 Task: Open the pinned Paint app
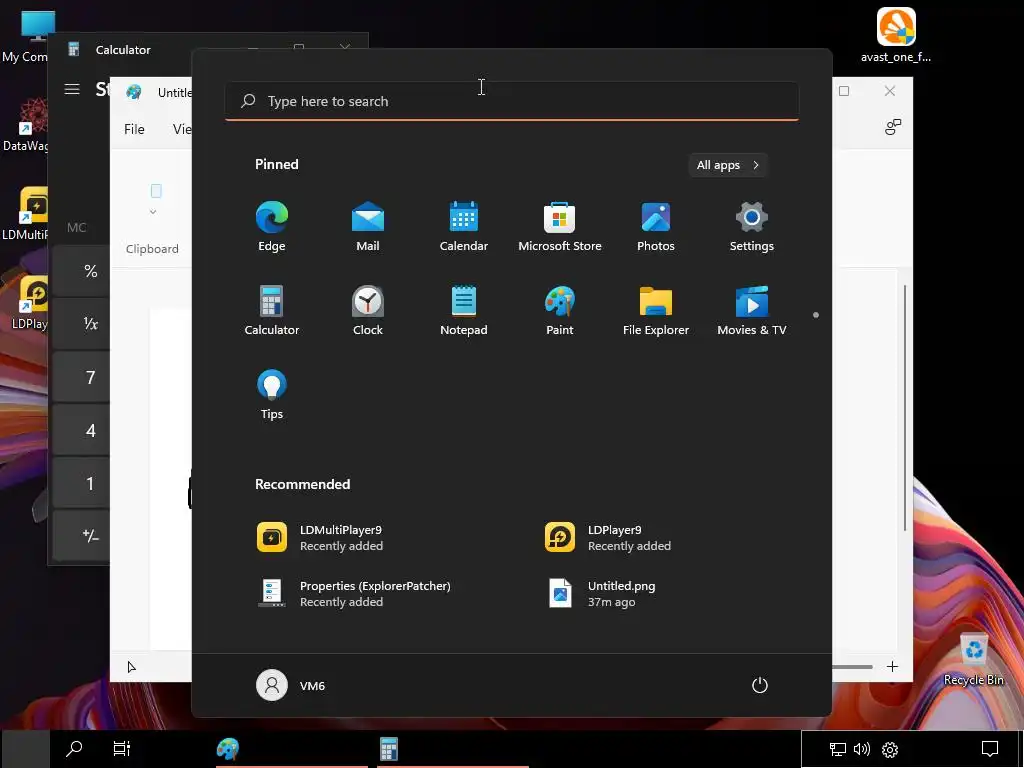tap(560, 311)
